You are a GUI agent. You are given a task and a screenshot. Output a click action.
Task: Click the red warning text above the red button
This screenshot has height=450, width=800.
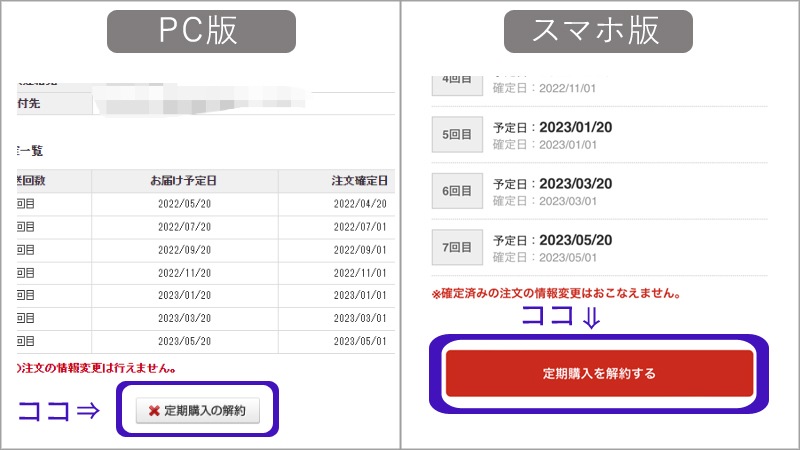pos(557,294)
